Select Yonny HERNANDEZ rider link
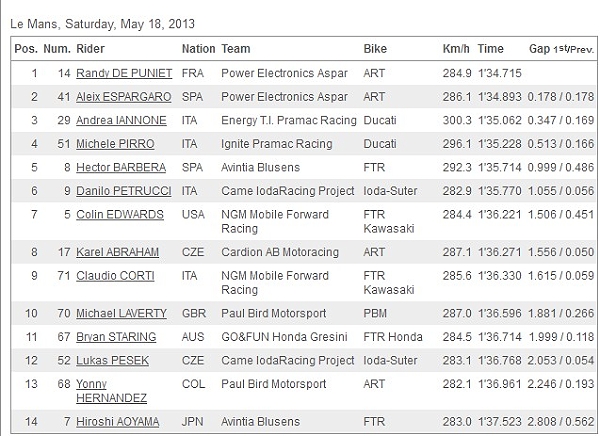Image resolution: width=600 pixels, height=436 pixels. (111, 391)
